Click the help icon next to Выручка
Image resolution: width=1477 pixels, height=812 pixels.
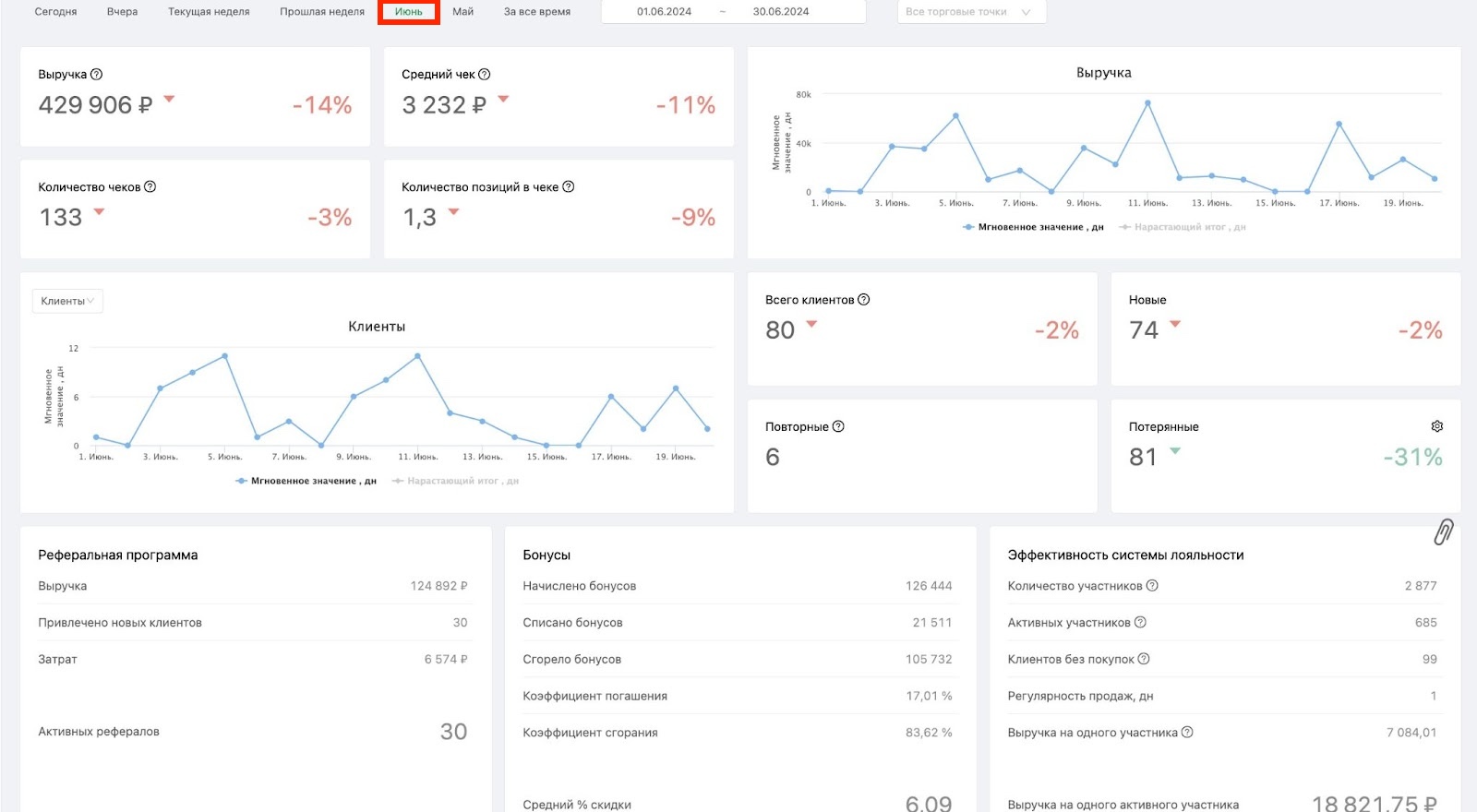tap(97, 75)
